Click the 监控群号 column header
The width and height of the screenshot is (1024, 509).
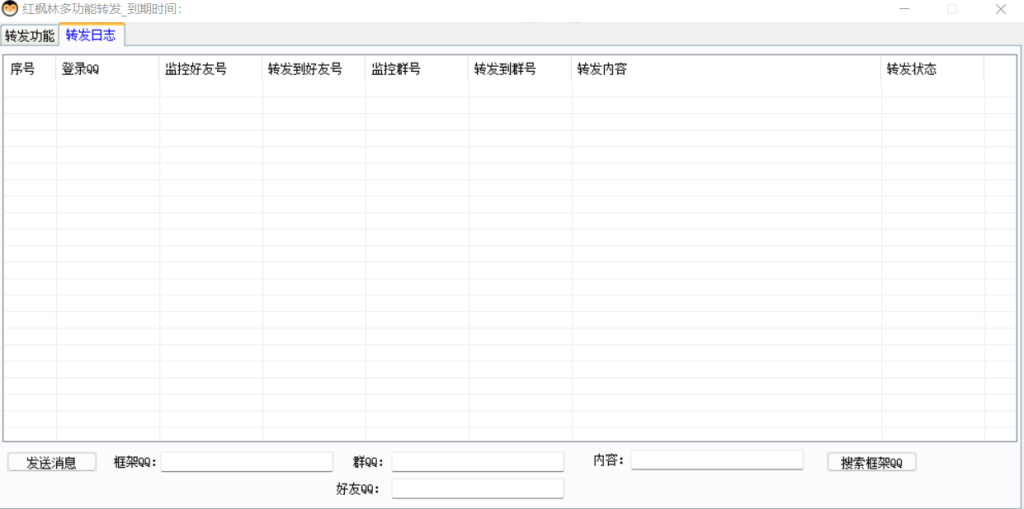(x=416, y=70)
